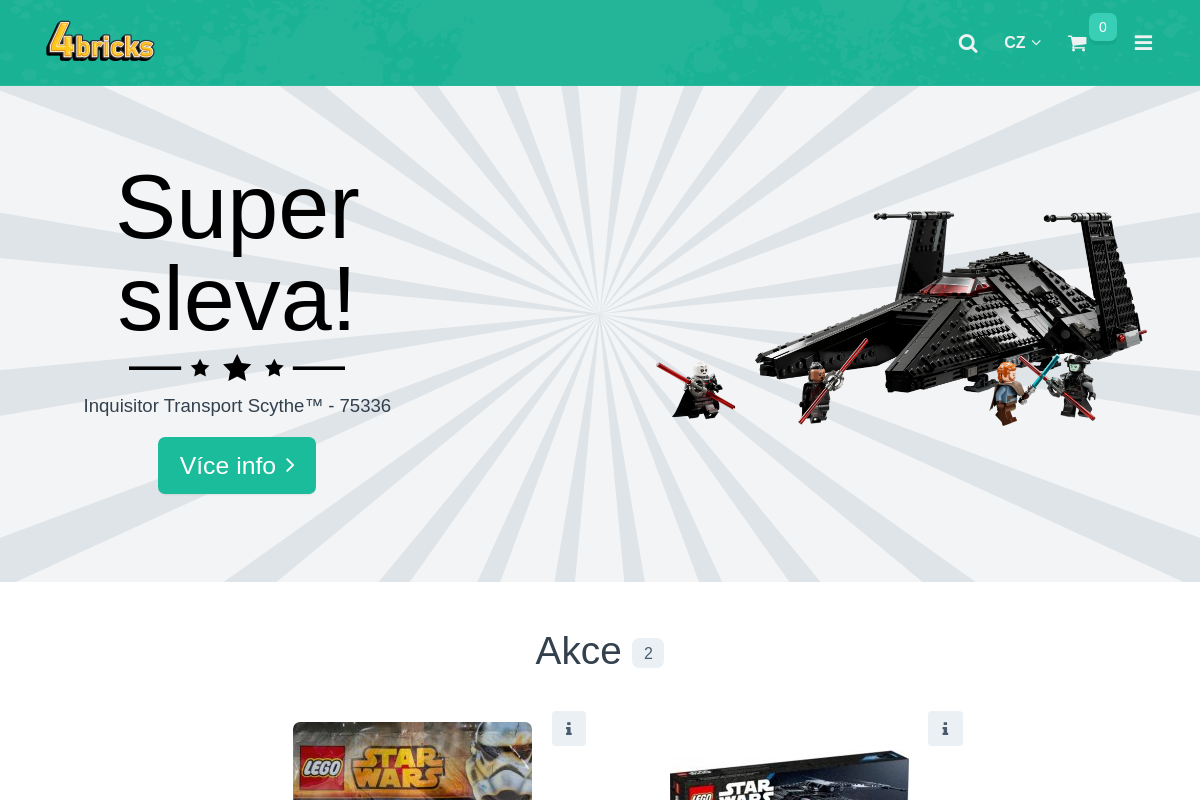Viewport: 1200px width, 800px height.
Task: Click the cart count badge showing 0
Action: click(x=1103, y=27)
